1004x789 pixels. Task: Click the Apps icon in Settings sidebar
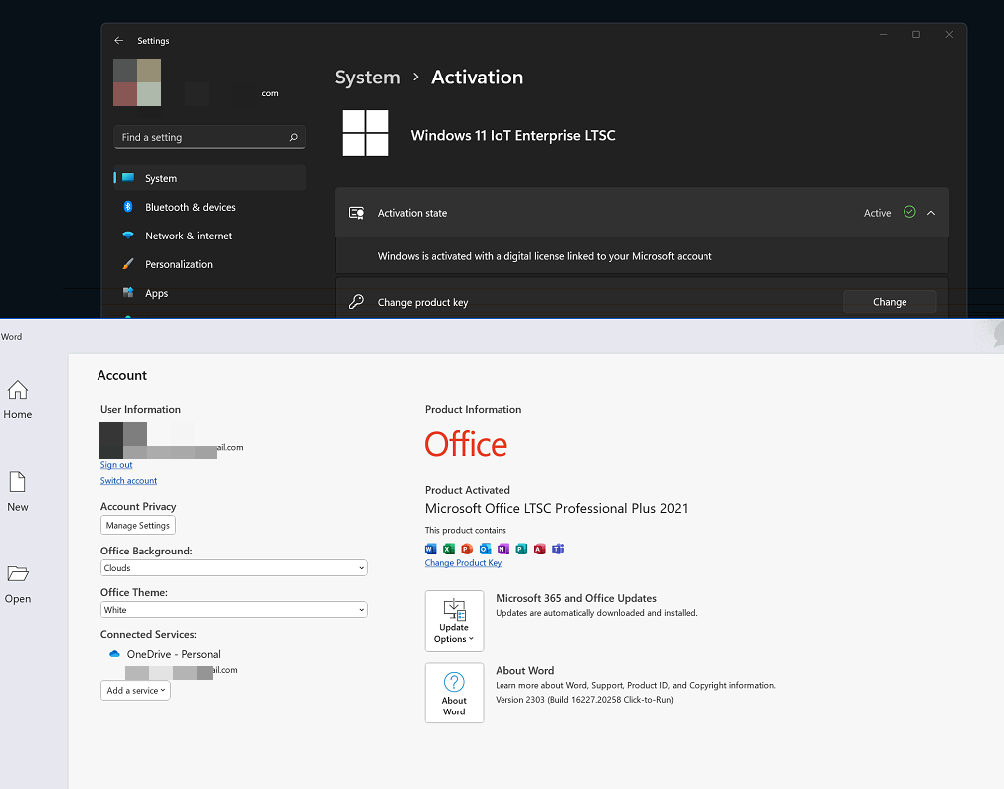[x=128, y=293]
